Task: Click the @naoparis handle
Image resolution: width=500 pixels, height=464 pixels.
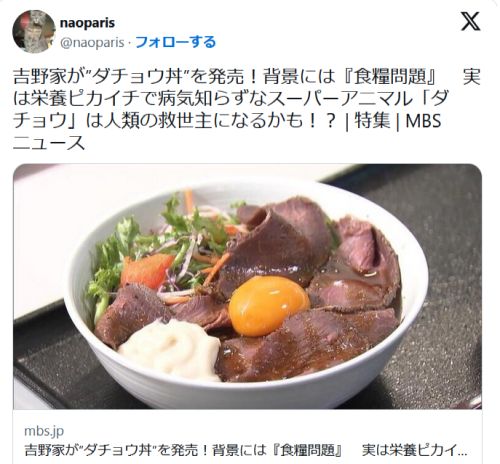Action: [92, 43]
